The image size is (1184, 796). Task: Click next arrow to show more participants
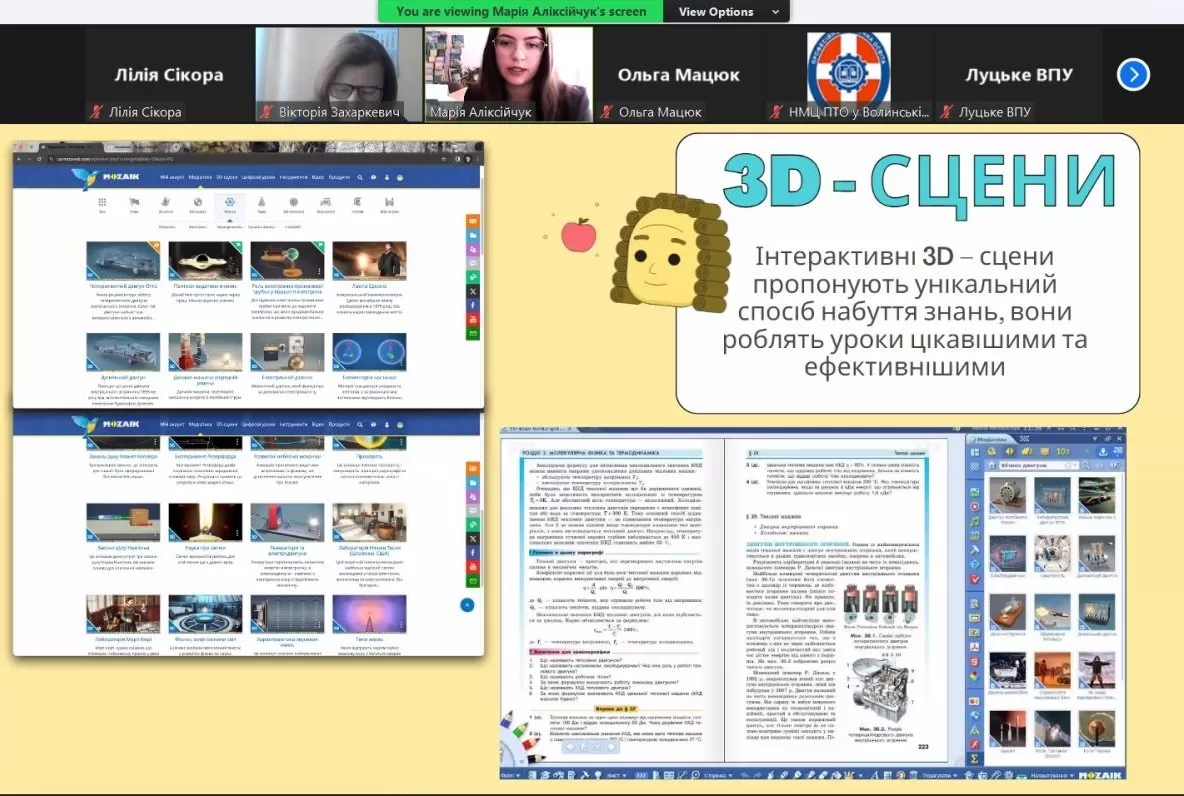[1133, 75]
